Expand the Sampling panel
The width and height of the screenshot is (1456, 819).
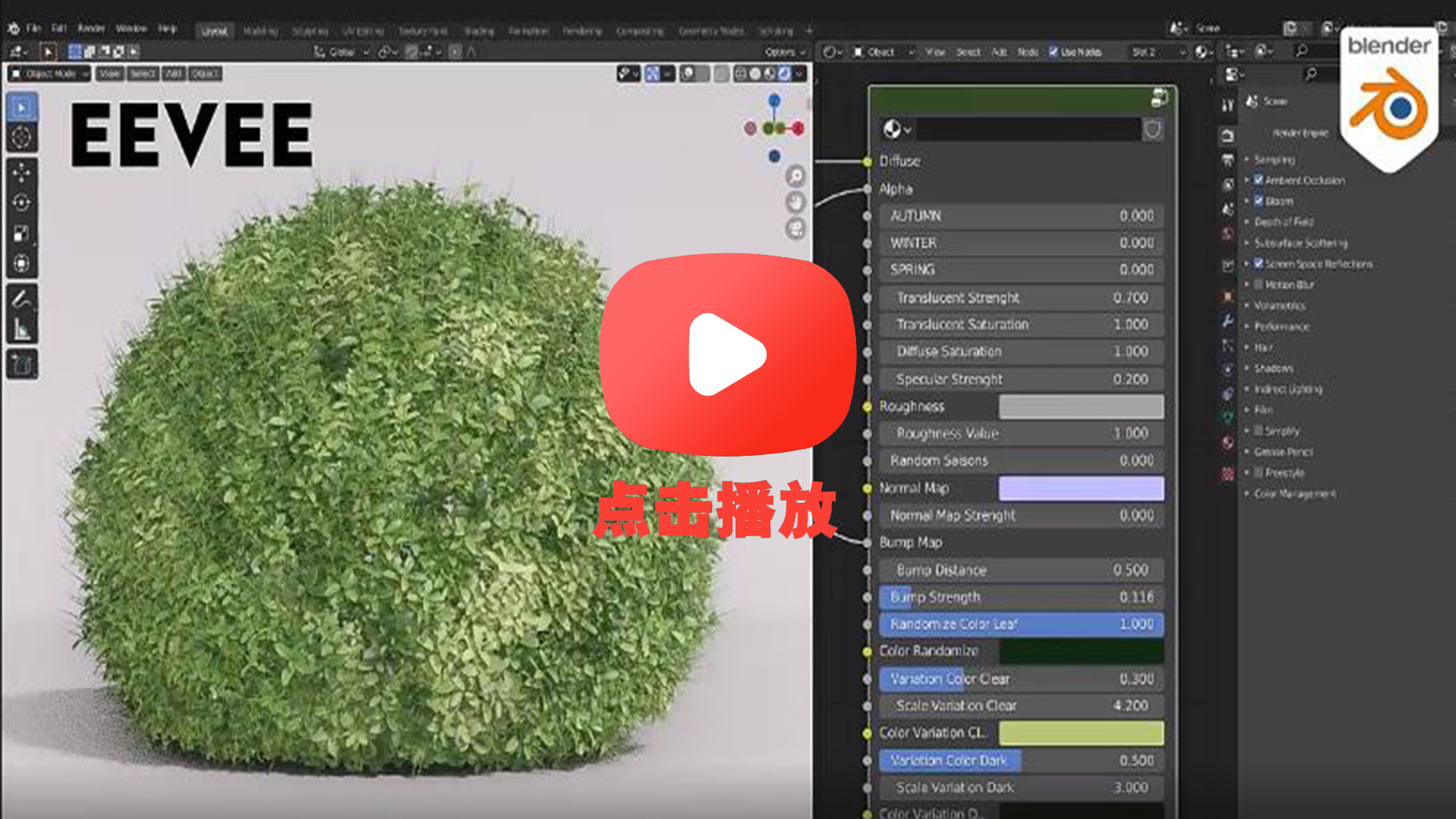coord(1274,159)
